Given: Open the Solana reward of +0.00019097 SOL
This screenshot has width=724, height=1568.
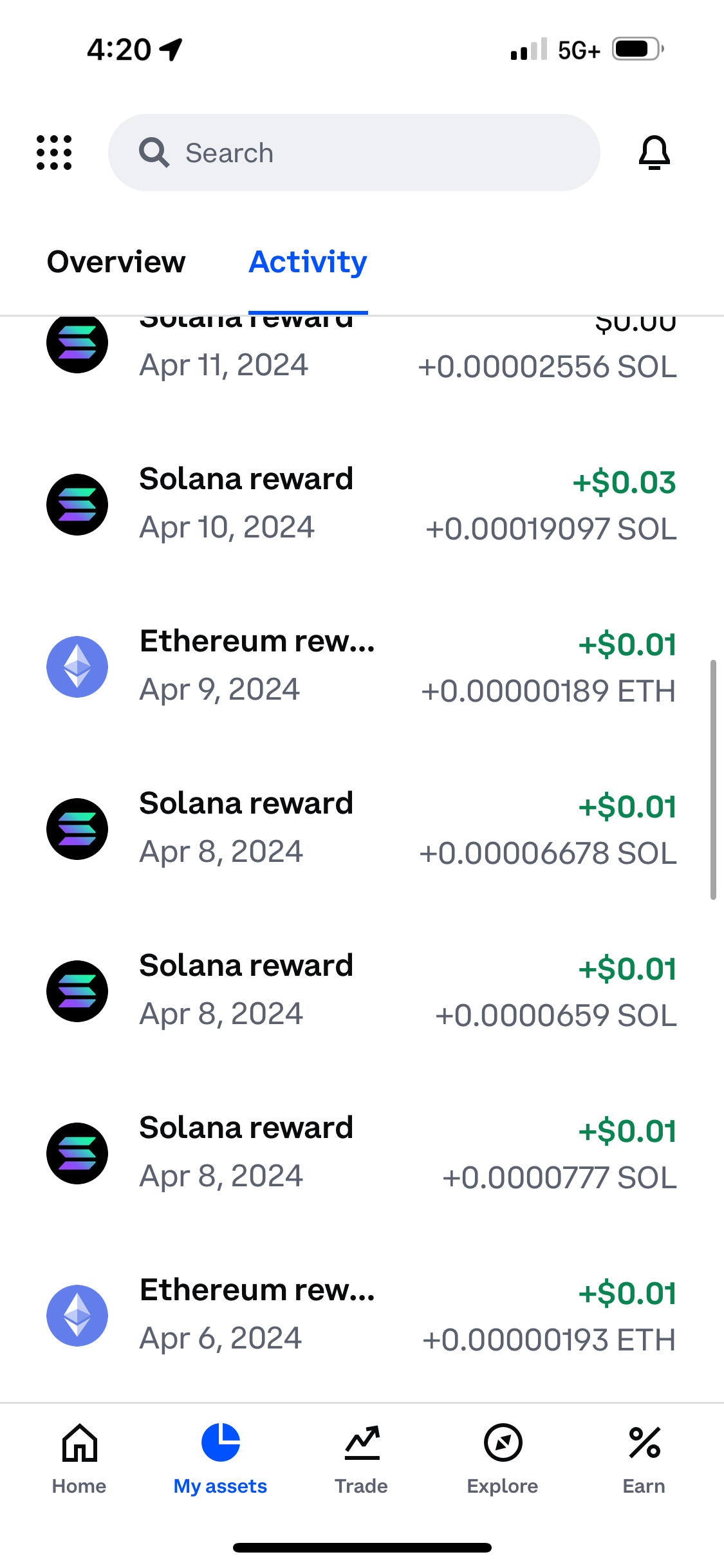Looking at the screenshot, I should coord(362,505).
